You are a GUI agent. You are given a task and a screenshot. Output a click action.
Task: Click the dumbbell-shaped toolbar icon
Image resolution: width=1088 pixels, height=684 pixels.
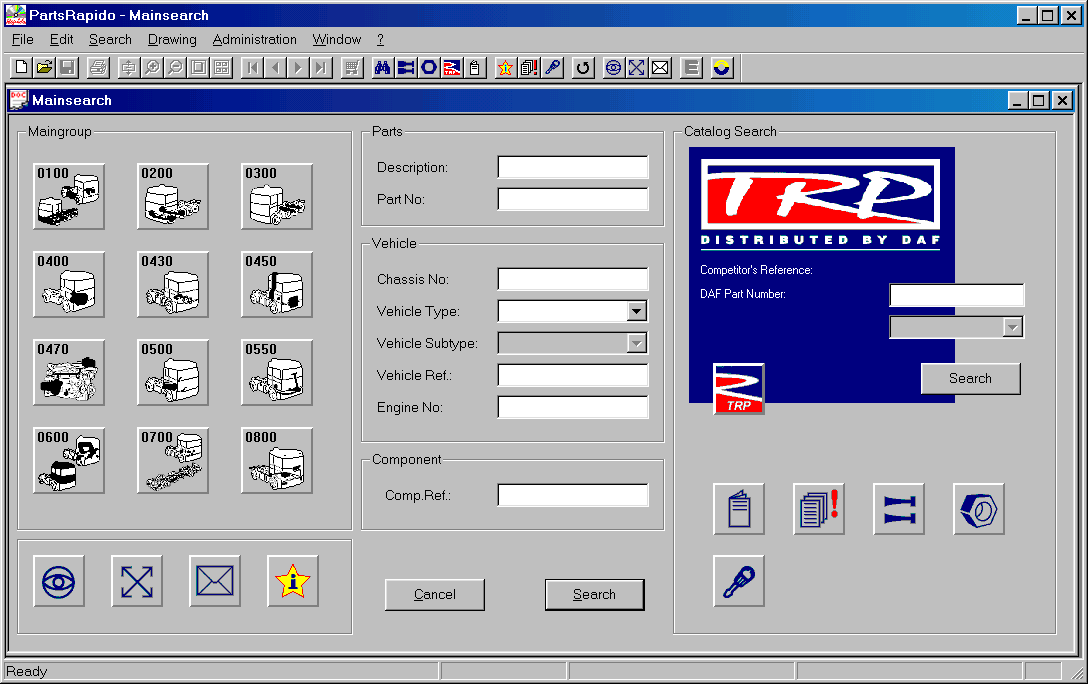tap(406, 67)
